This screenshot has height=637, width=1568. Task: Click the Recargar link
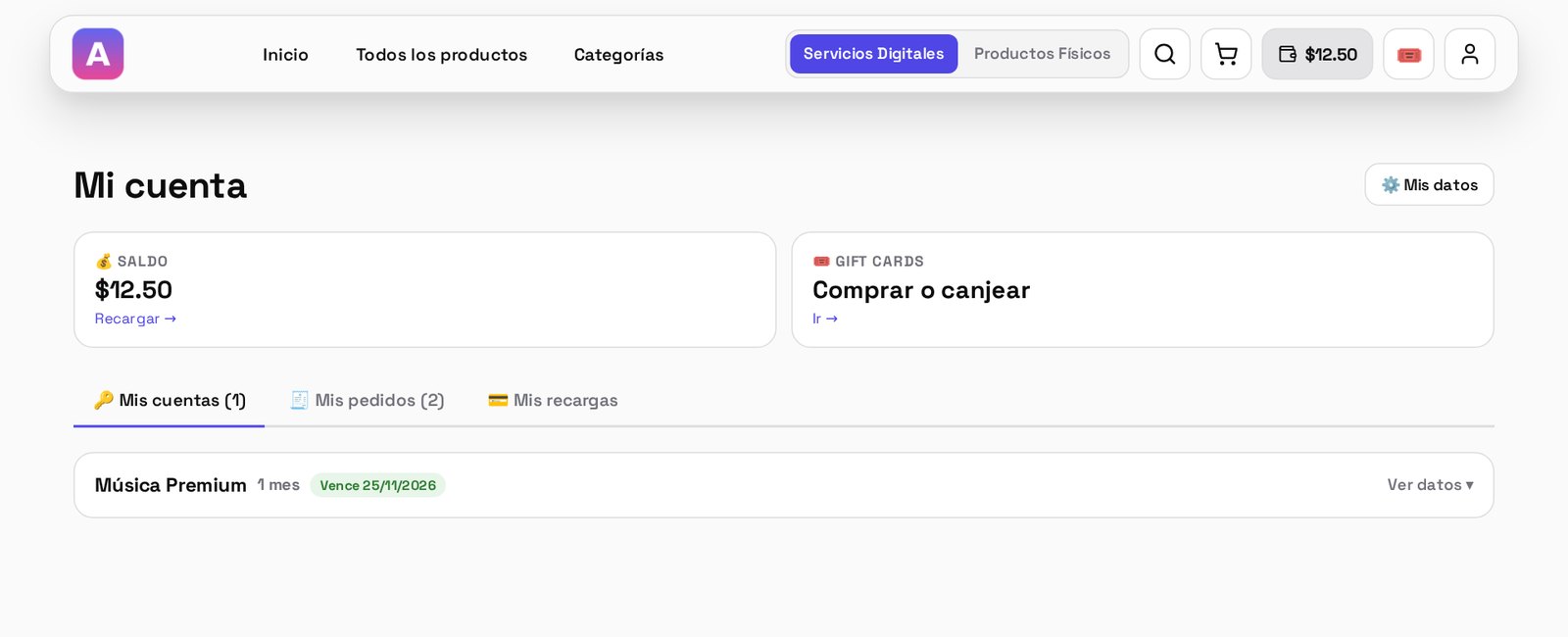[x=135, y=318]
